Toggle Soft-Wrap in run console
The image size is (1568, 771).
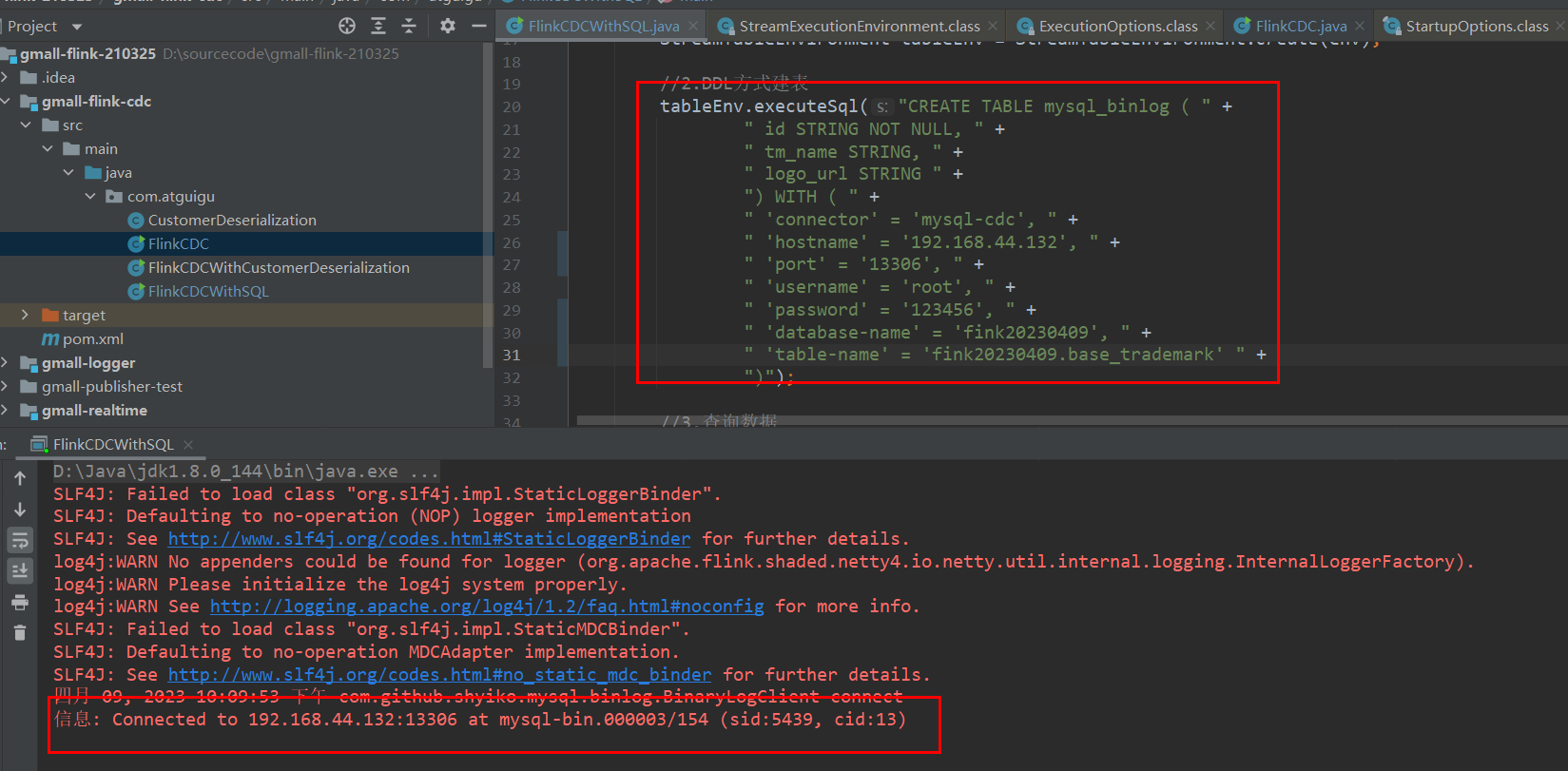(20, 540)
